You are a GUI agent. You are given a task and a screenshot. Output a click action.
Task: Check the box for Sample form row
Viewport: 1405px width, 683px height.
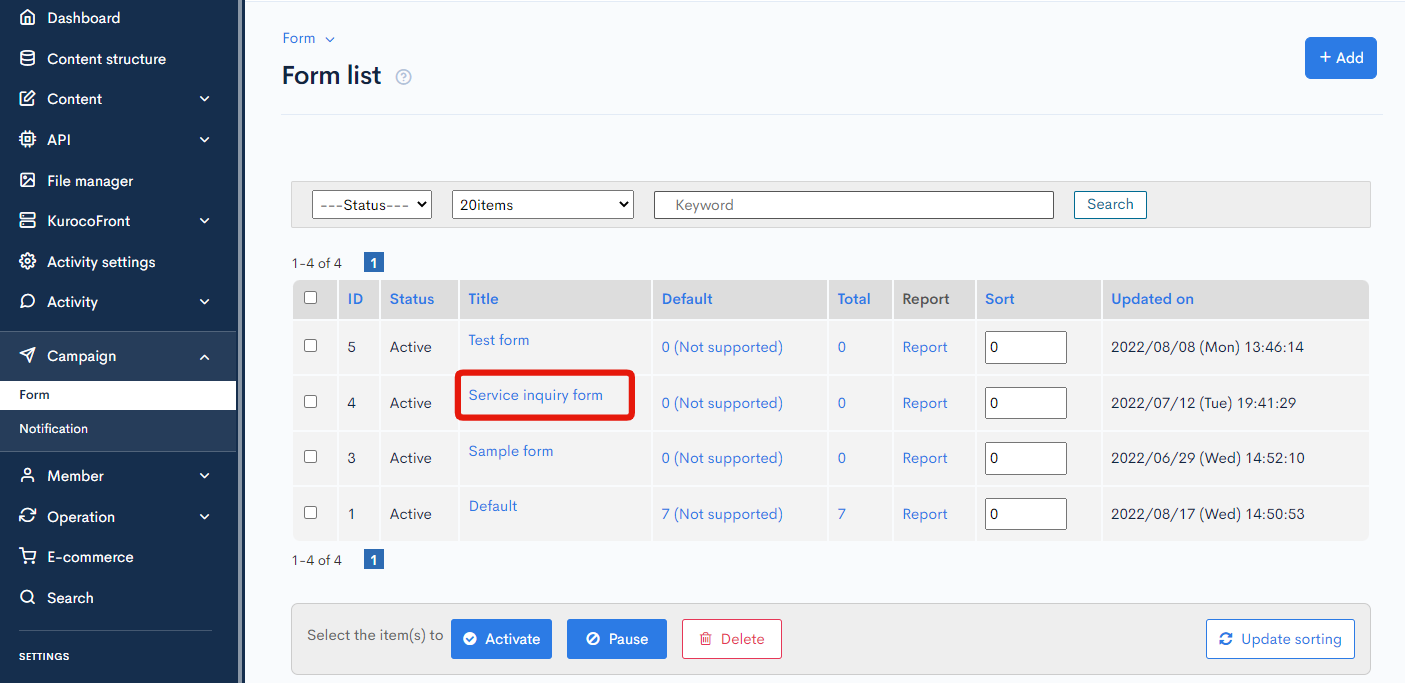(310, 457)
